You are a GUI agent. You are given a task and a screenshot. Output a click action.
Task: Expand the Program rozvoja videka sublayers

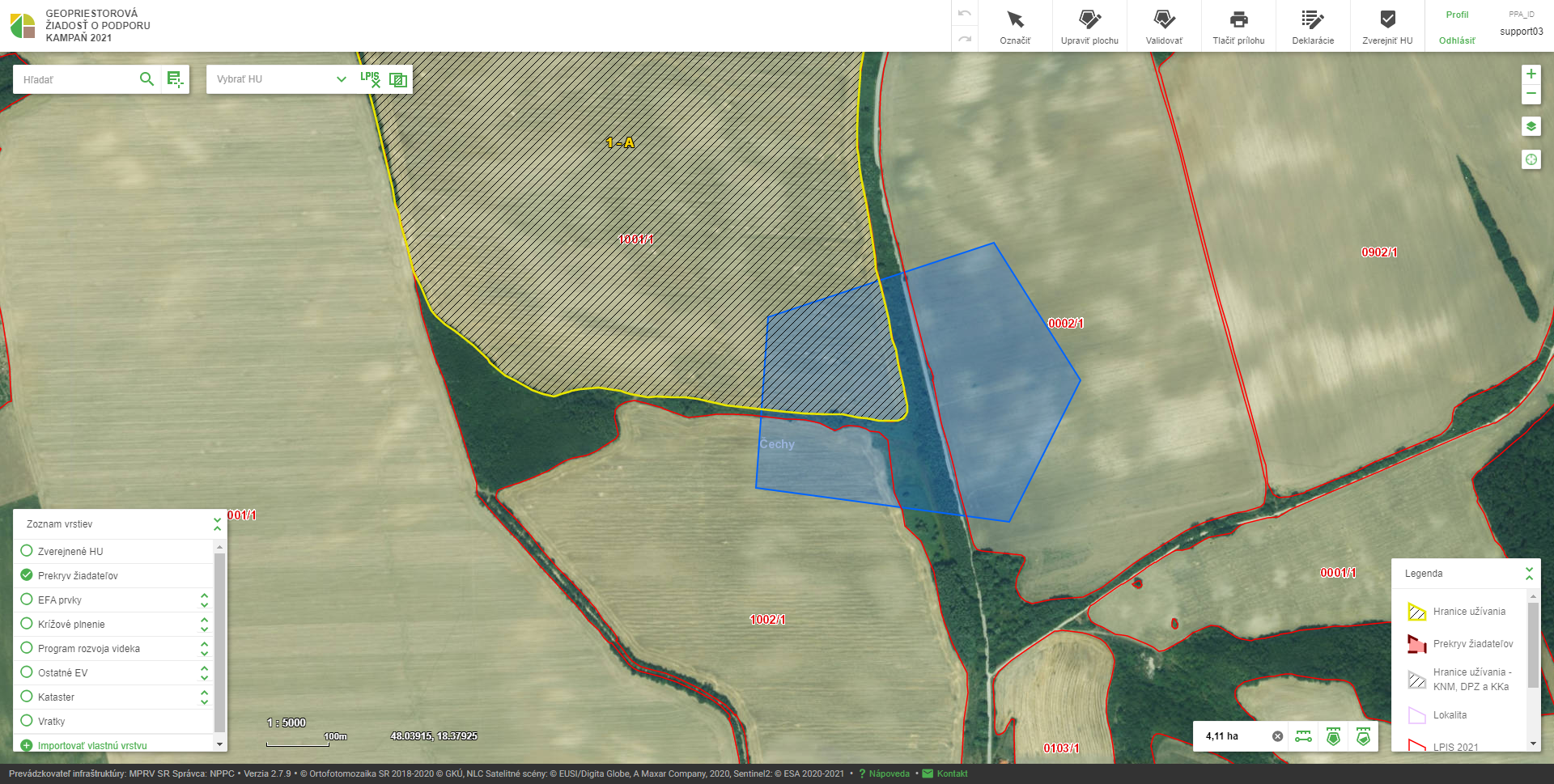coord(204,648)
